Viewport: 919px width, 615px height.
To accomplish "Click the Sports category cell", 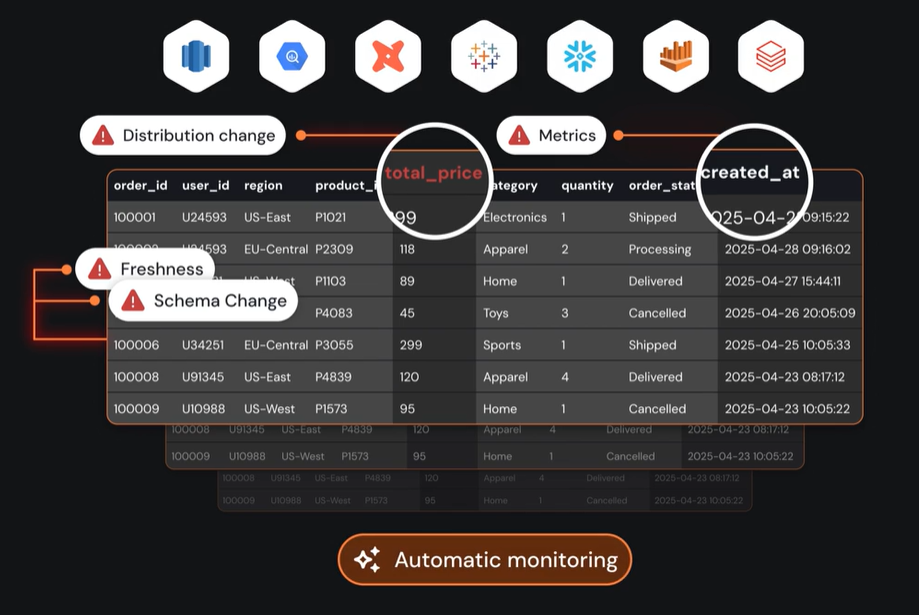I will click(x=502, y=345).
